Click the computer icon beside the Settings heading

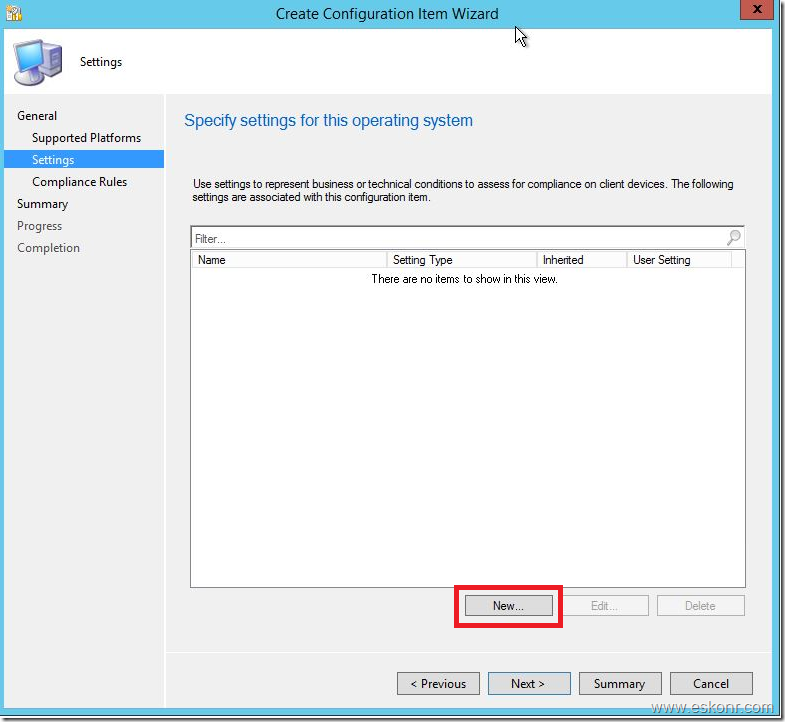pyautogui.click(x=38, y=62)
